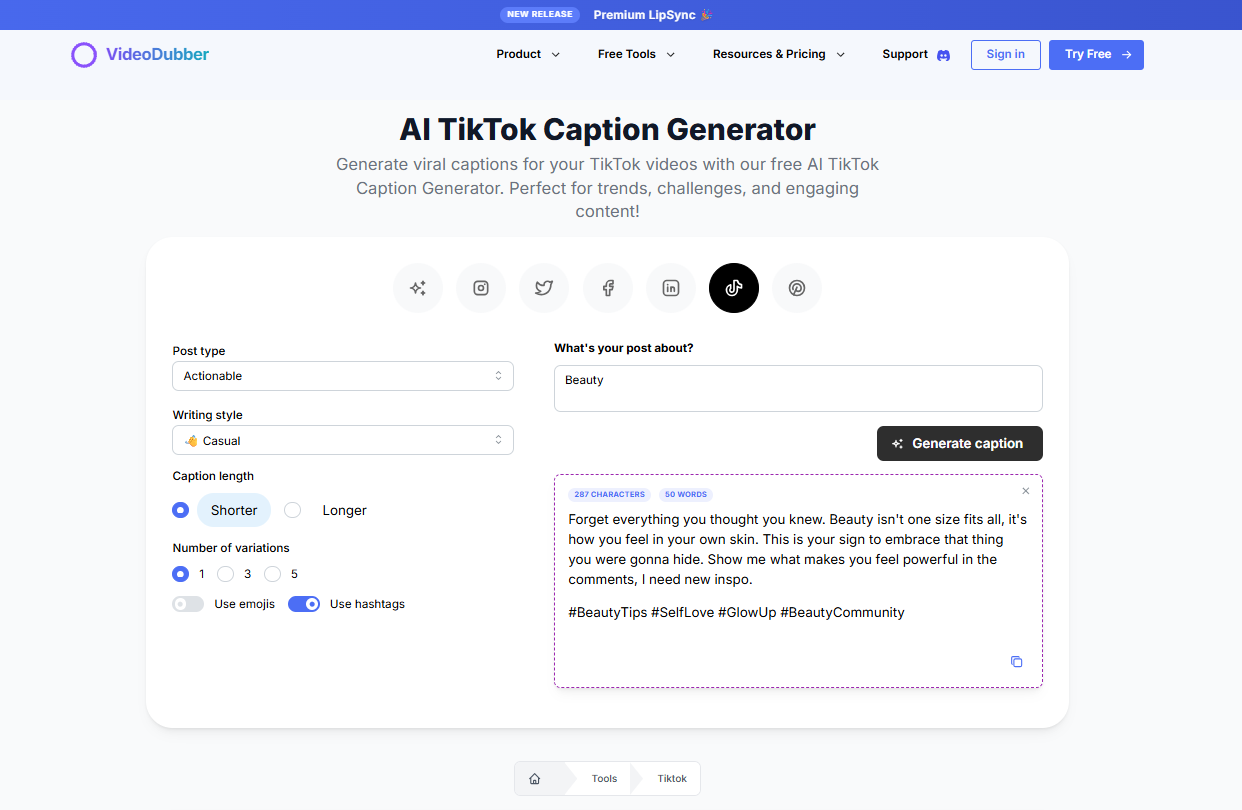
Task: Select the Instagram platform icon
Action: [481, 288]
